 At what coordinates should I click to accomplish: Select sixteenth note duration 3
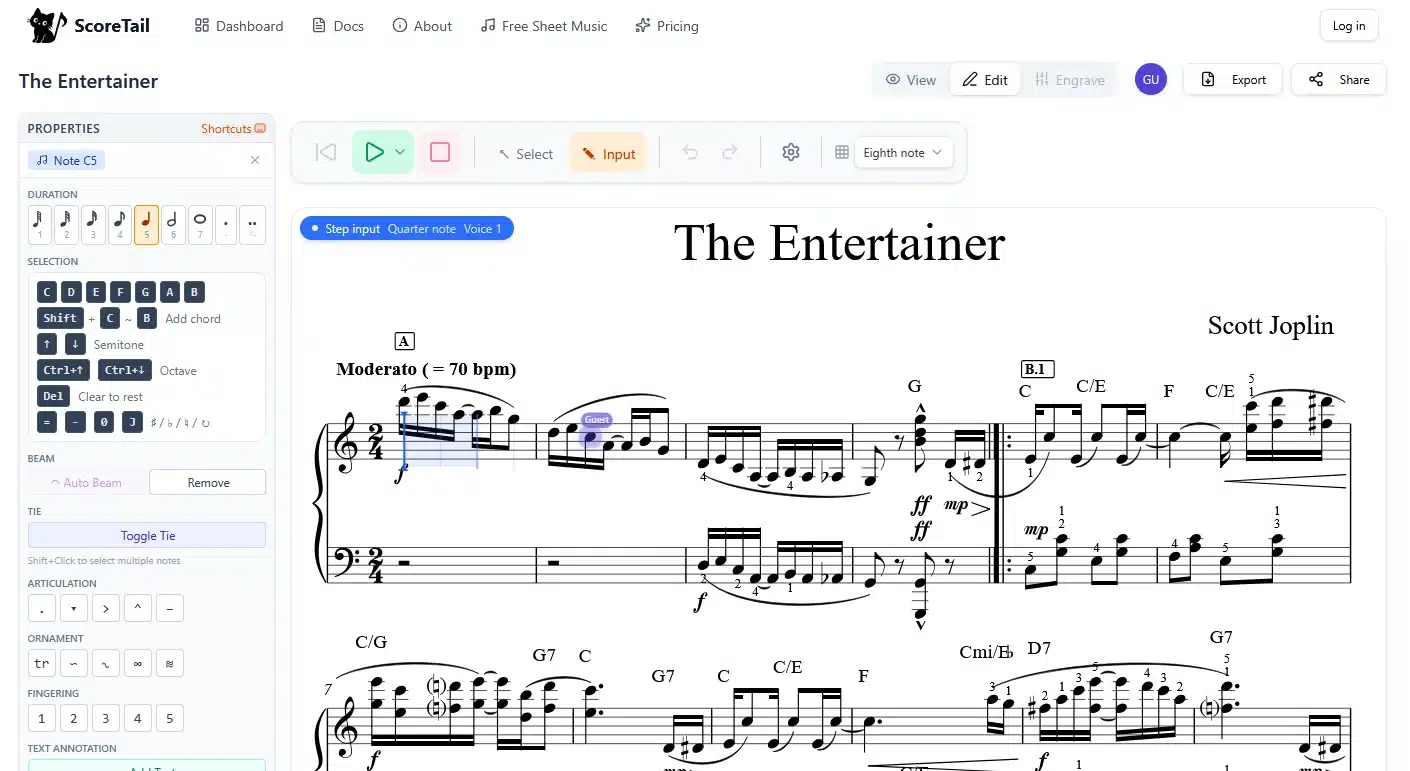click(x=93, y=224)
